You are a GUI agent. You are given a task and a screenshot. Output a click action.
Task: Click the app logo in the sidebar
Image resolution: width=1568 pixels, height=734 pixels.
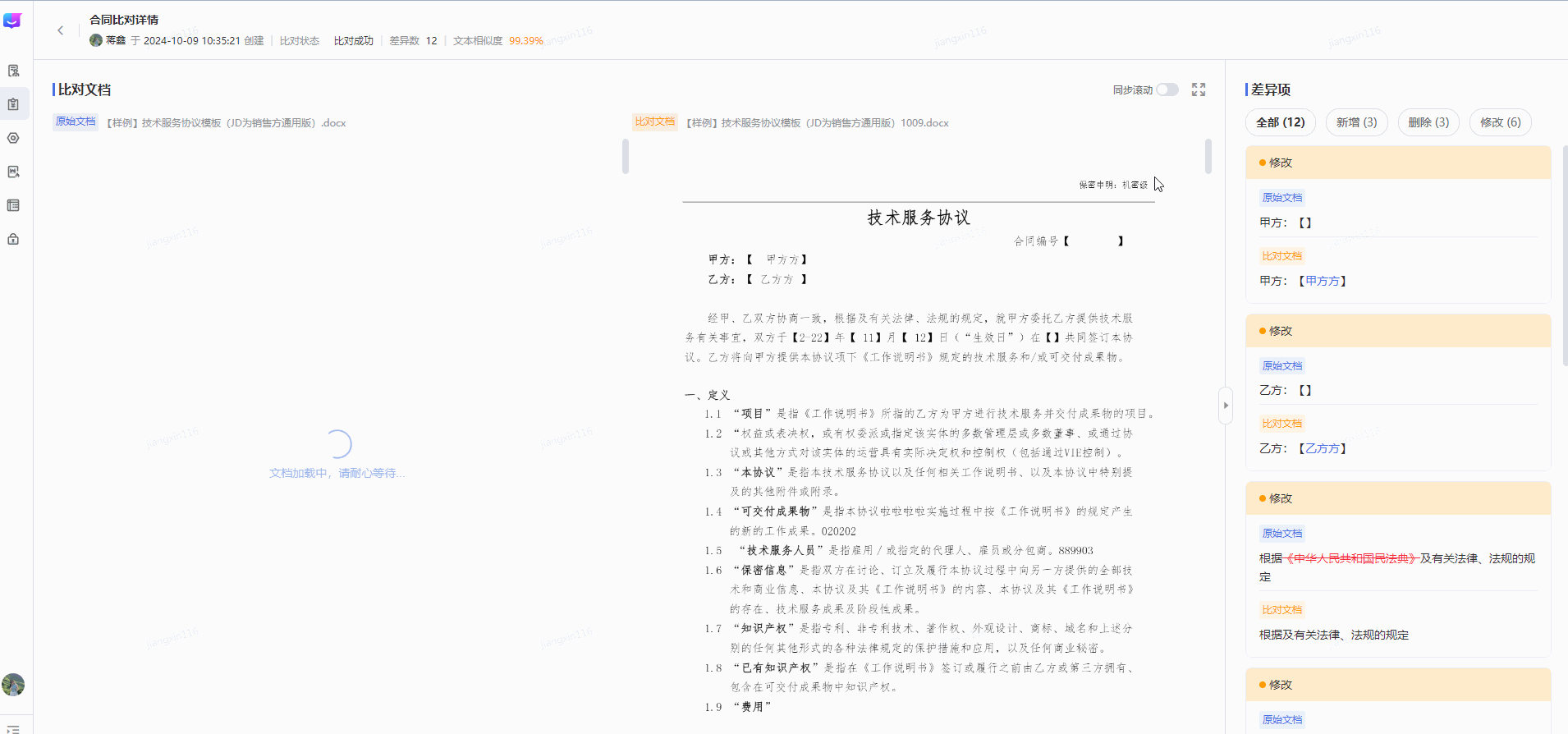coord(12,21)
